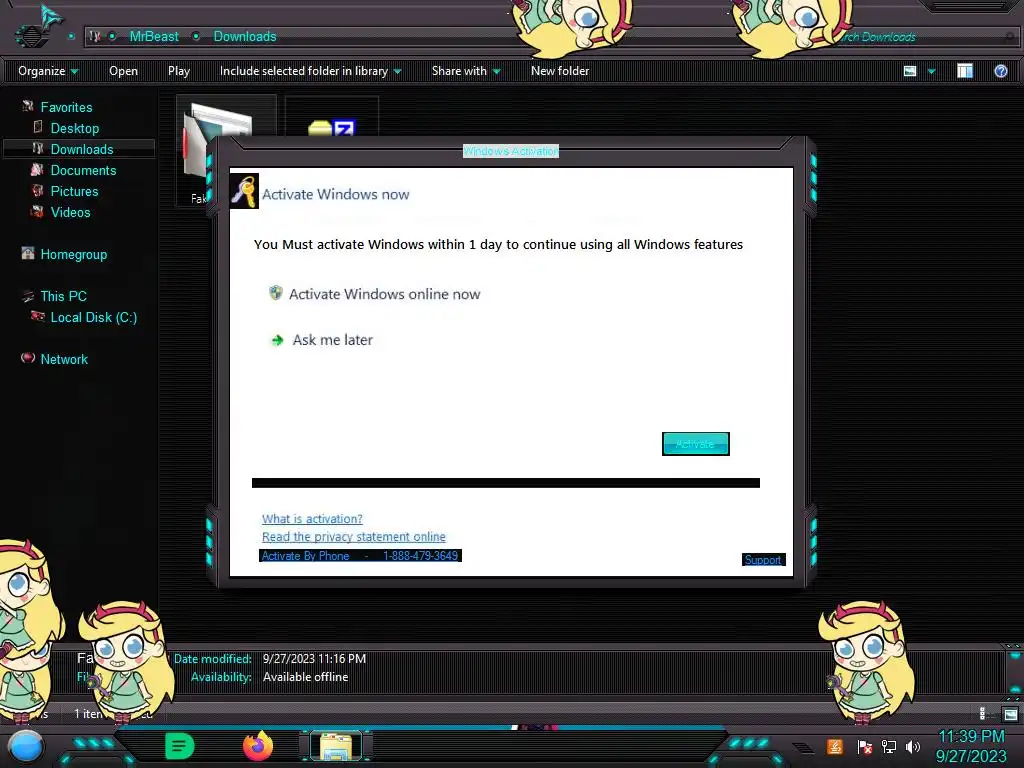Viewport: 1024px width, 768px height.
Task: Click the Favorites star icon in sidebar
Action: [x=27, y=106]
